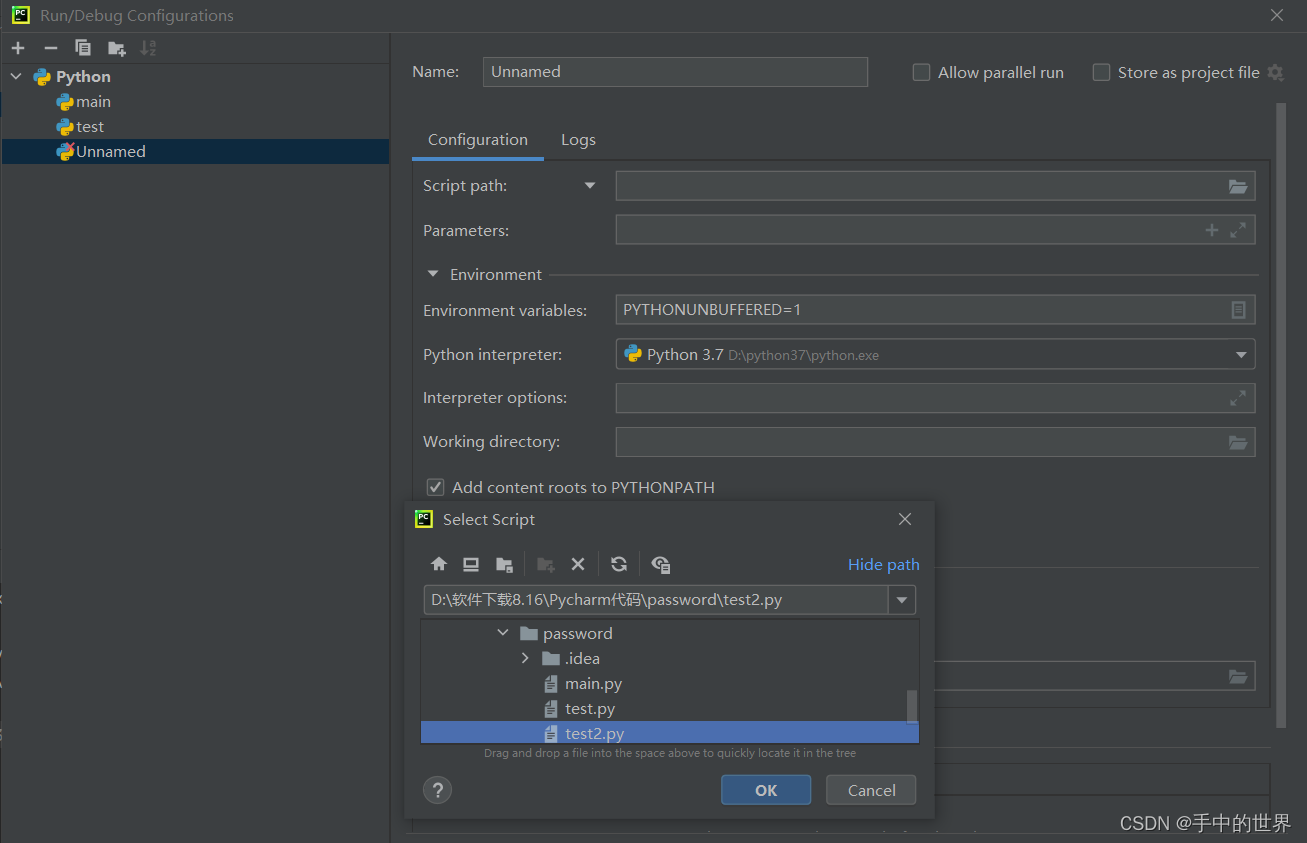
Task: Browse for the working directory folder
Action: tap(1238, 442)
